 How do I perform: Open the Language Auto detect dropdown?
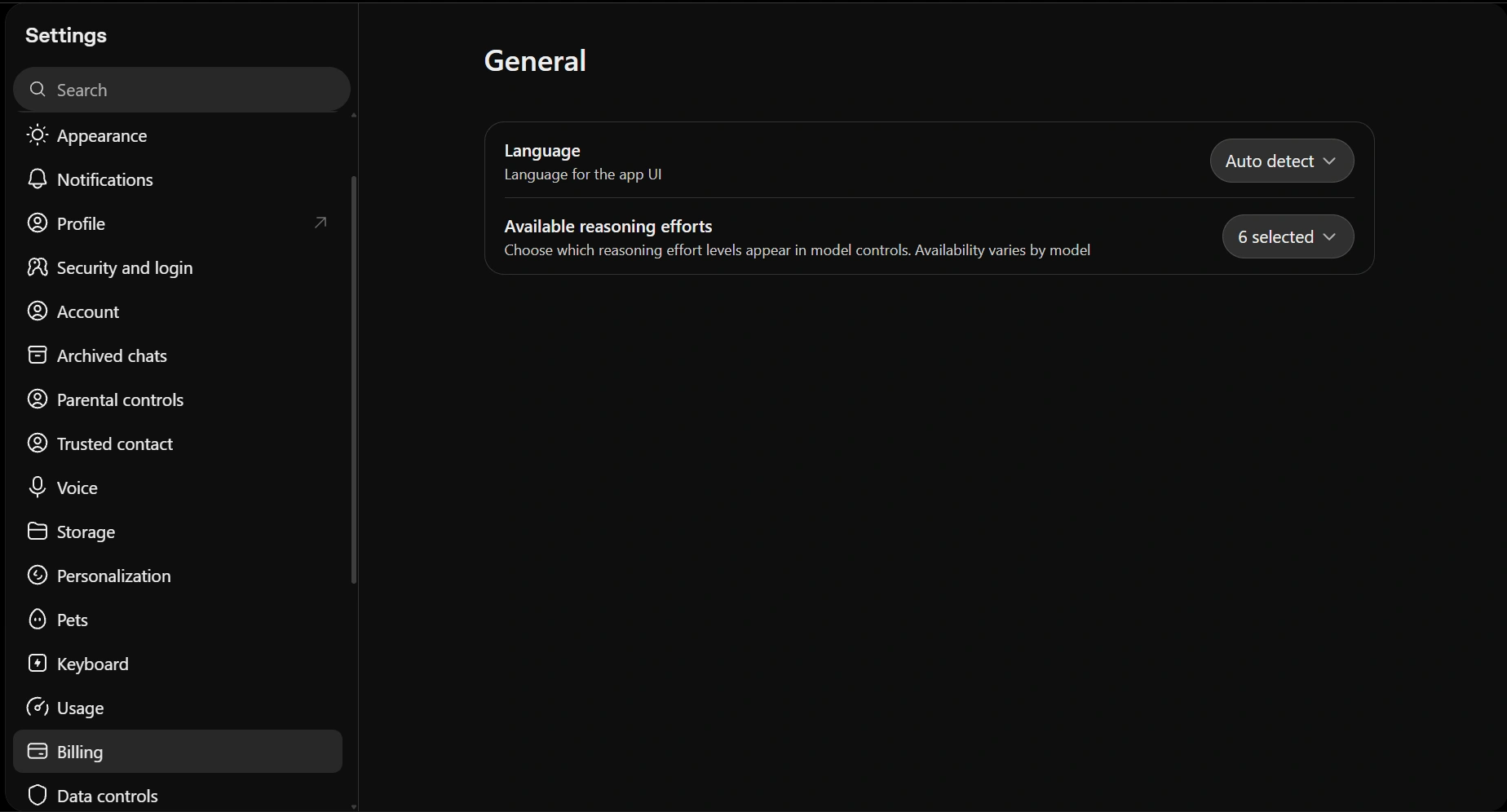pyautogui.click(x=1282, y=161)
